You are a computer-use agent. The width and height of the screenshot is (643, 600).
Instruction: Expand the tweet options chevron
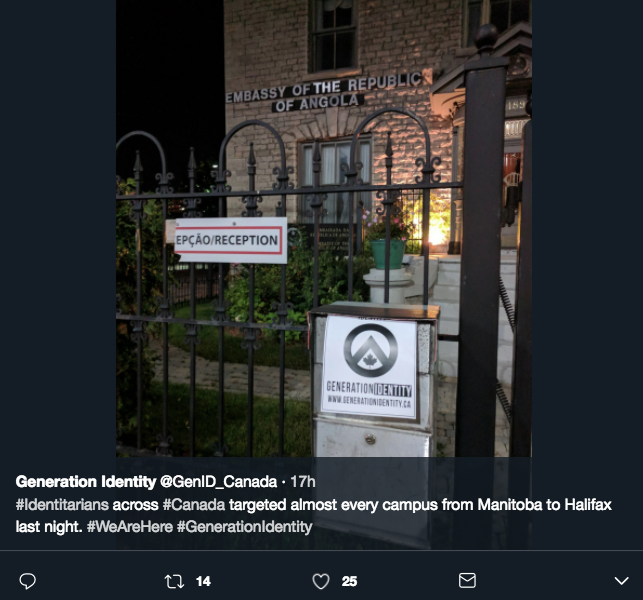click(x=622, y=581)
